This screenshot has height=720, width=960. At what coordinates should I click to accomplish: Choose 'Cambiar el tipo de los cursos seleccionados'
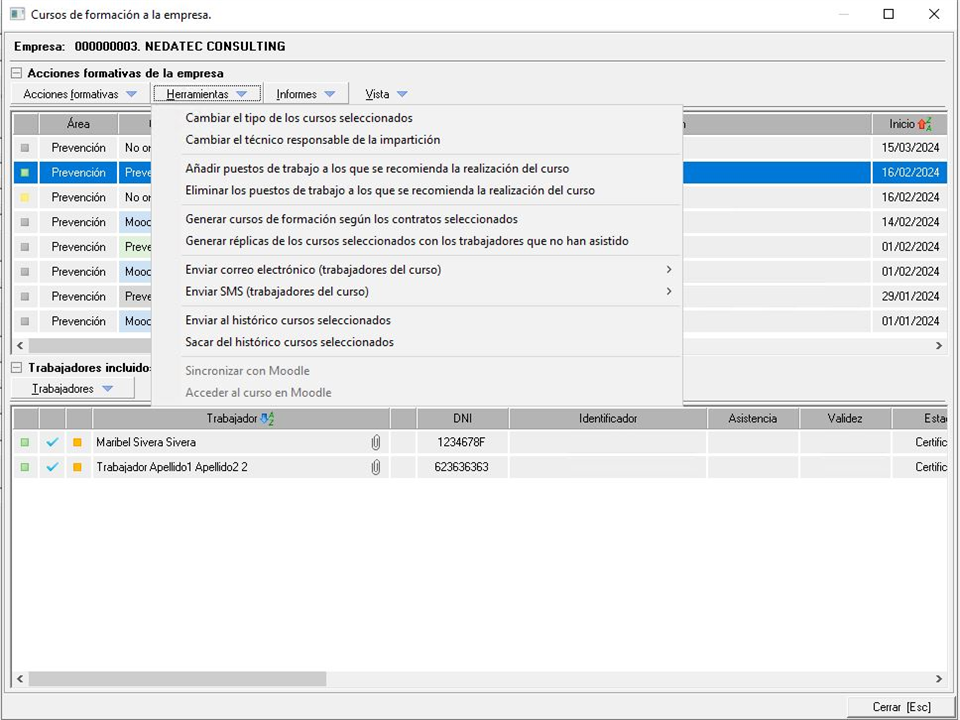point(299,118)
